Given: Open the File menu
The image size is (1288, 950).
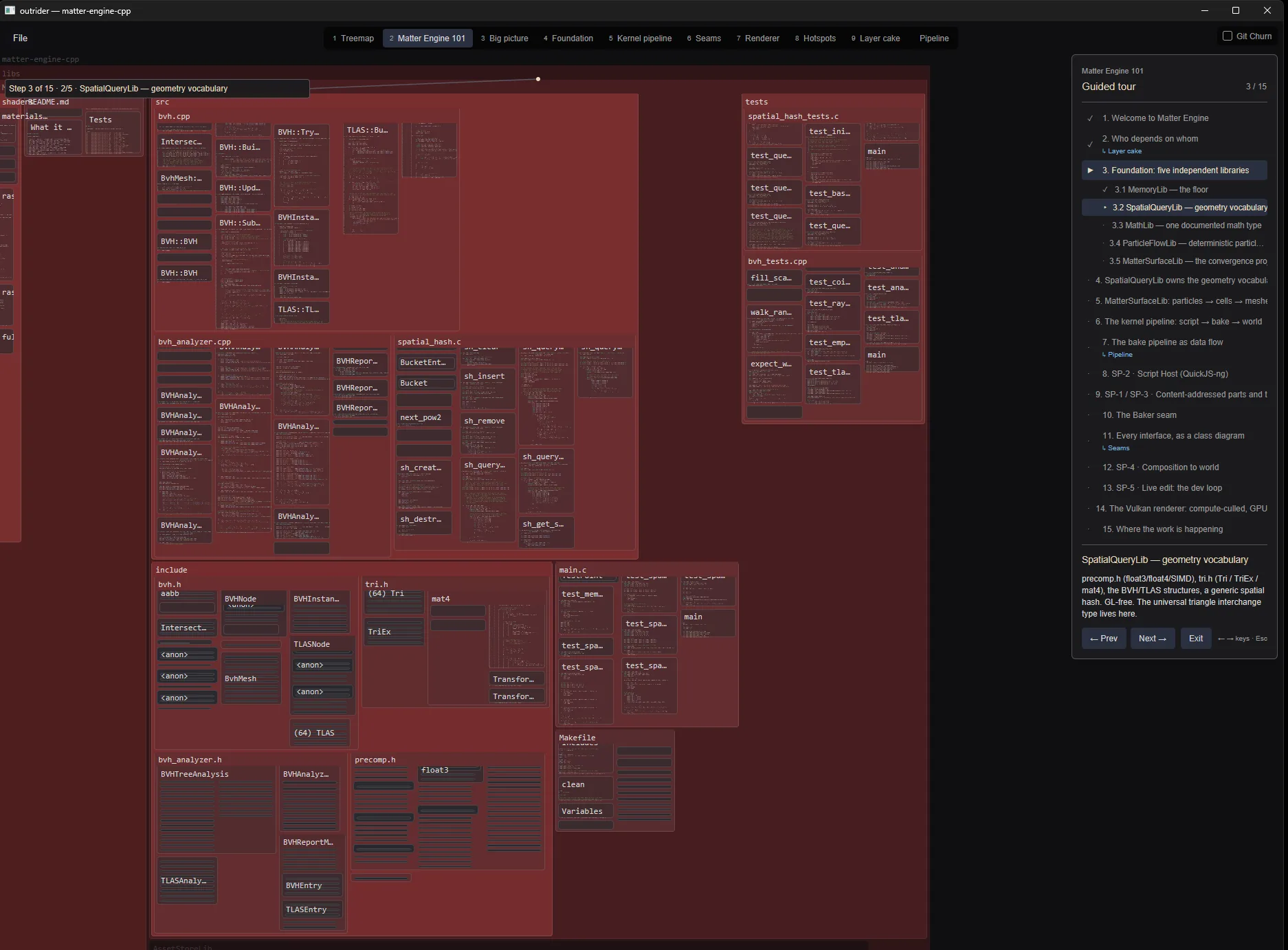Looking at the screenshot, I should [x=20, y=38].
